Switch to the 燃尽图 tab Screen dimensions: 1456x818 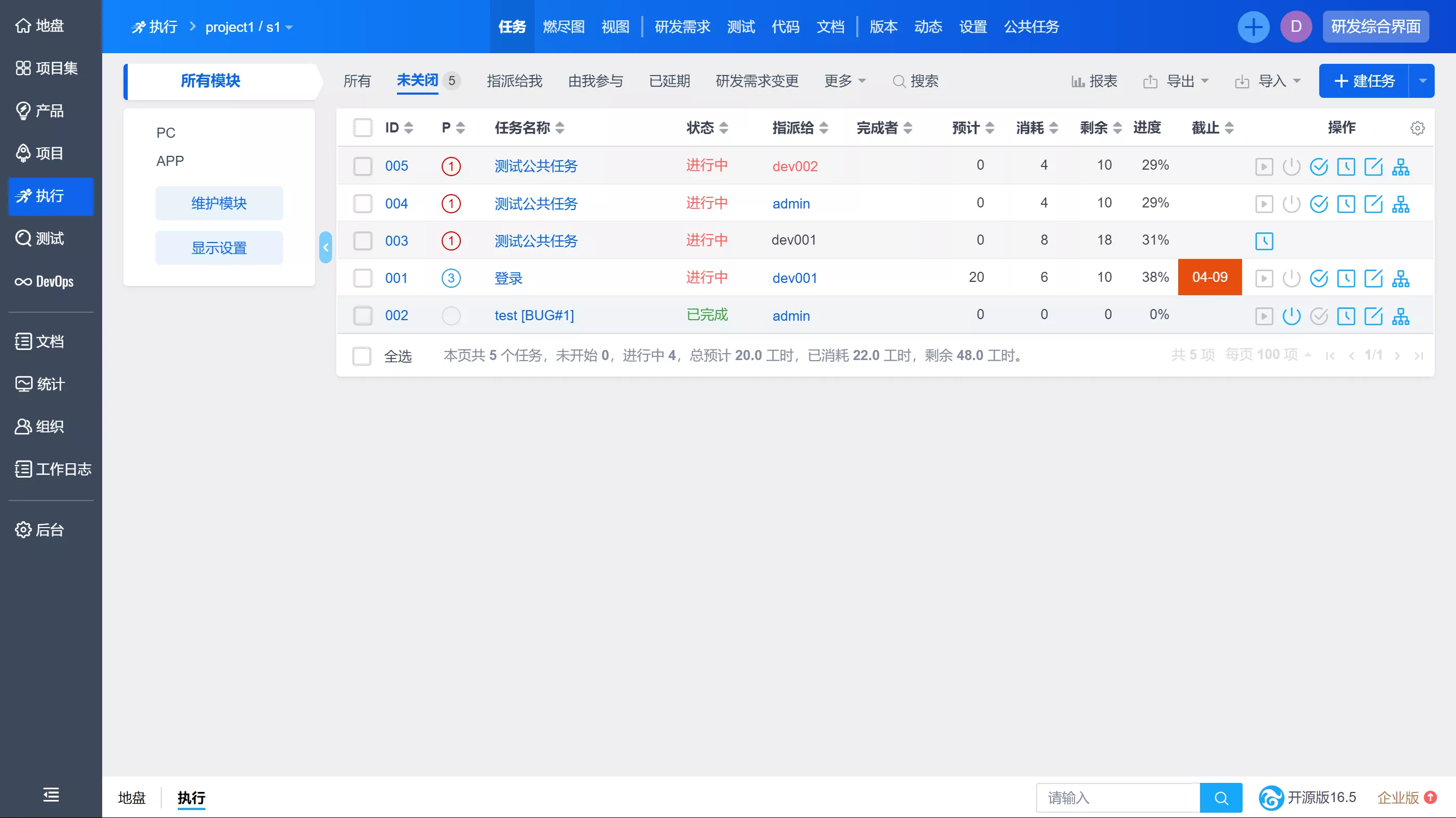click(564, 27)
